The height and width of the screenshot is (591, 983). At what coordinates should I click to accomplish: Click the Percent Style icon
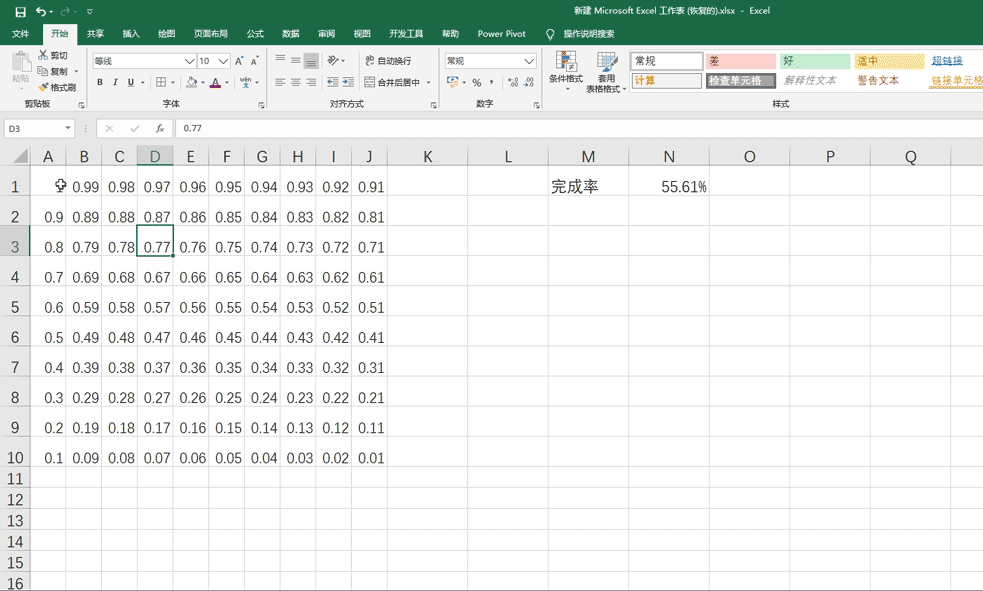click(x=477, y=82)
